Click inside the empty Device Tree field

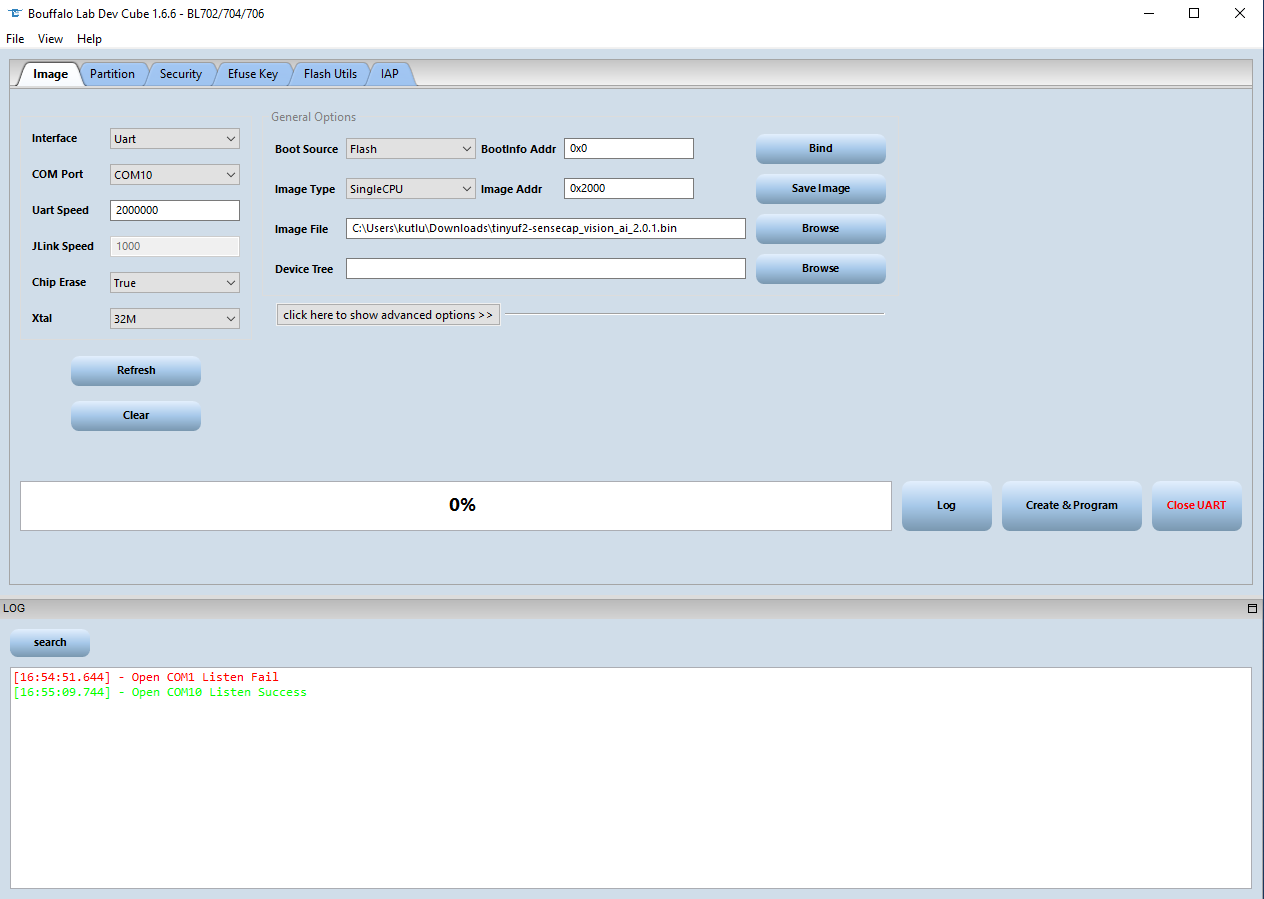[545, 268]
